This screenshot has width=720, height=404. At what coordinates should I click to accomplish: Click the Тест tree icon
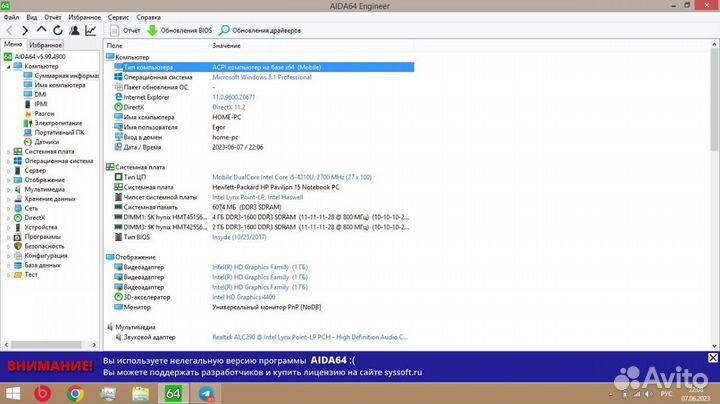coord(18,275)
